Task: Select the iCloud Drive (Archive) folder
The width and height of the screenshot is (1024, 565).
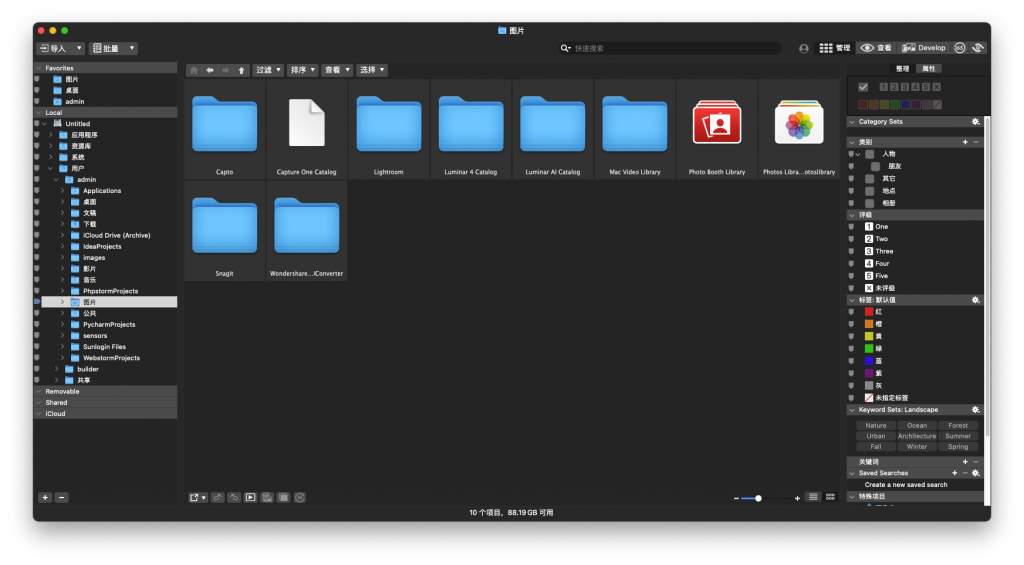Action: (116, 236)
